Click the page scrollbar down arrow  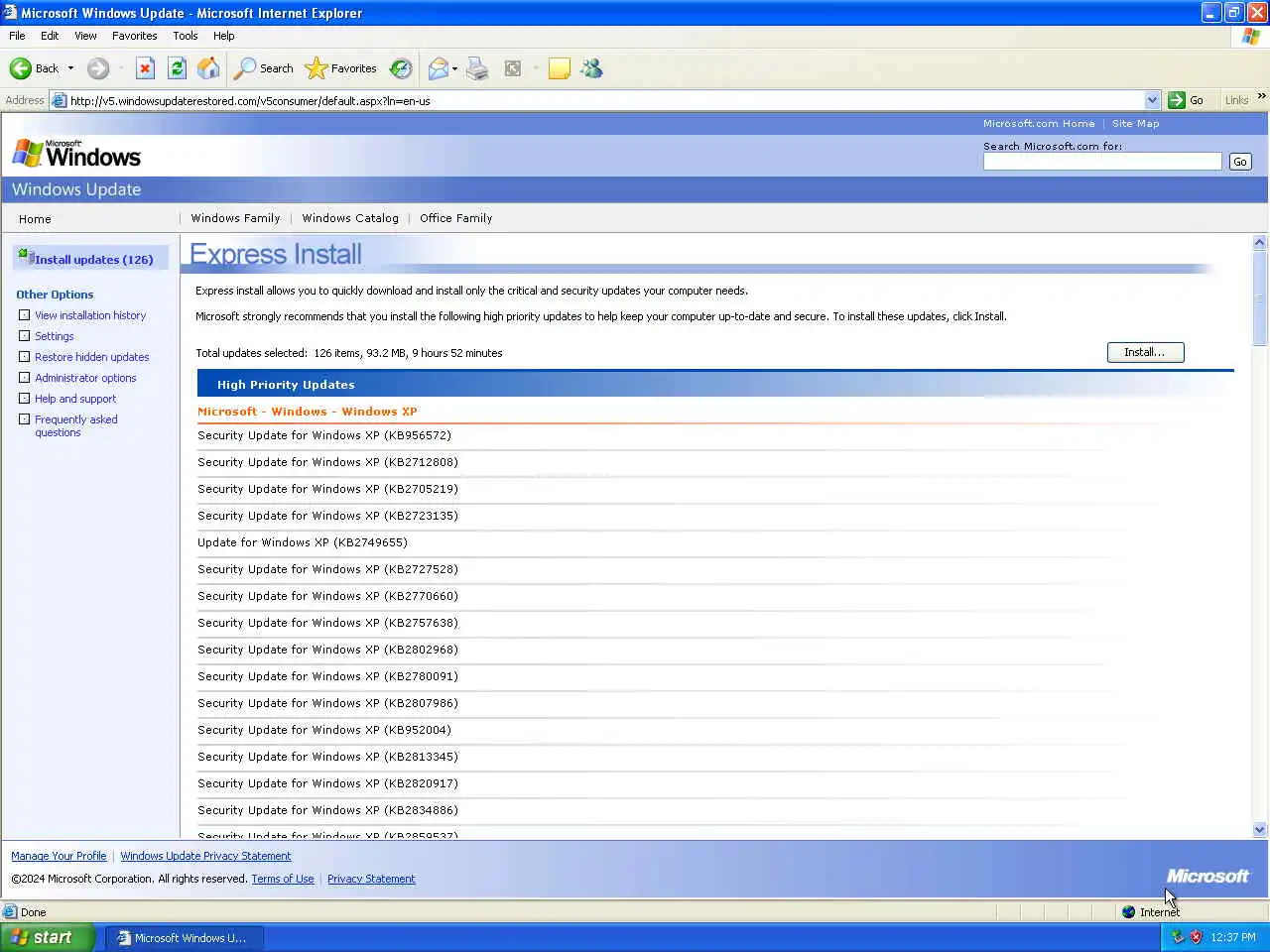click(x=1260, y=830)
